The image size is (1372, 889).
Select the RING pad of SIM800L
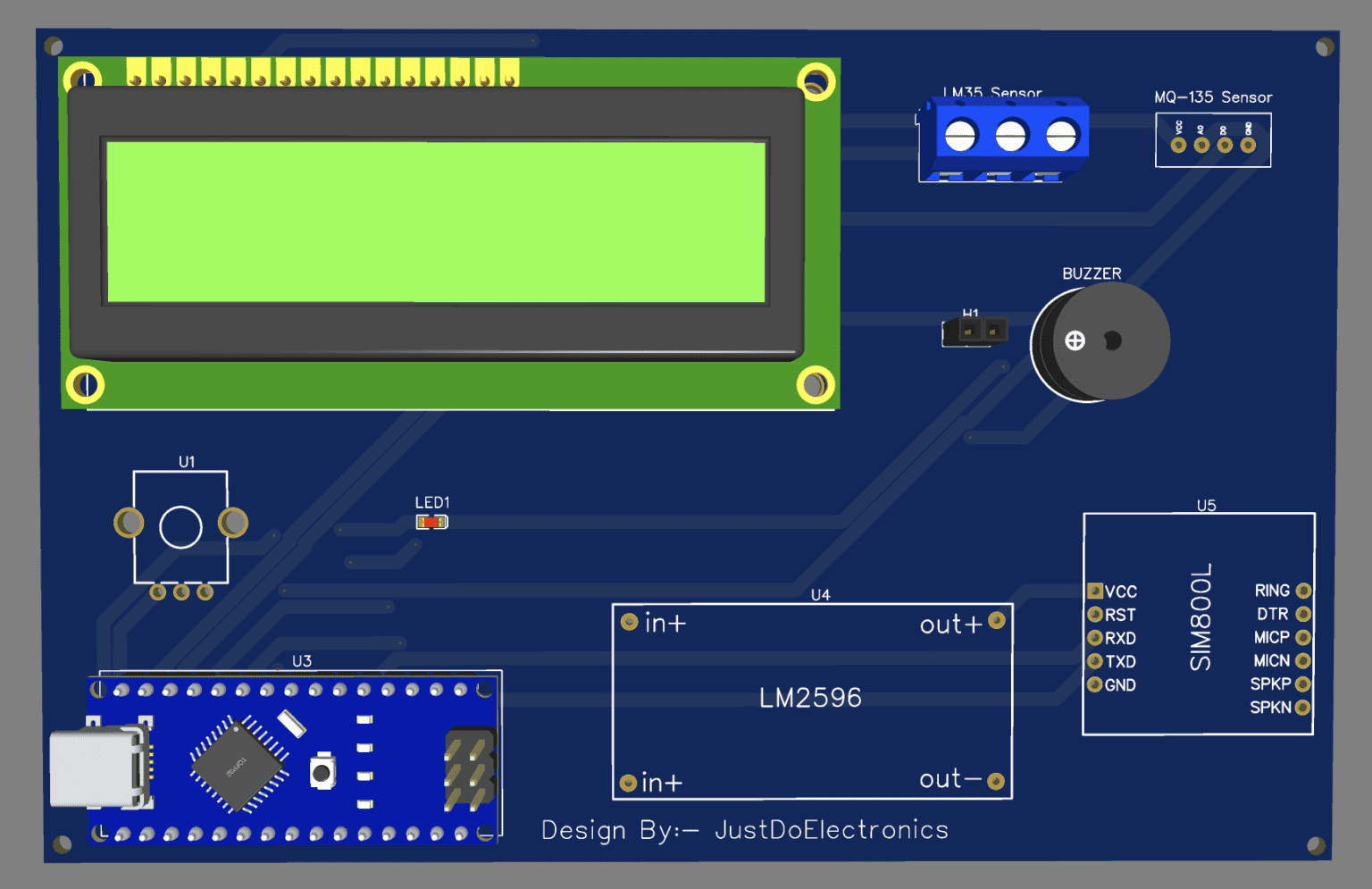pos(1303,591)
